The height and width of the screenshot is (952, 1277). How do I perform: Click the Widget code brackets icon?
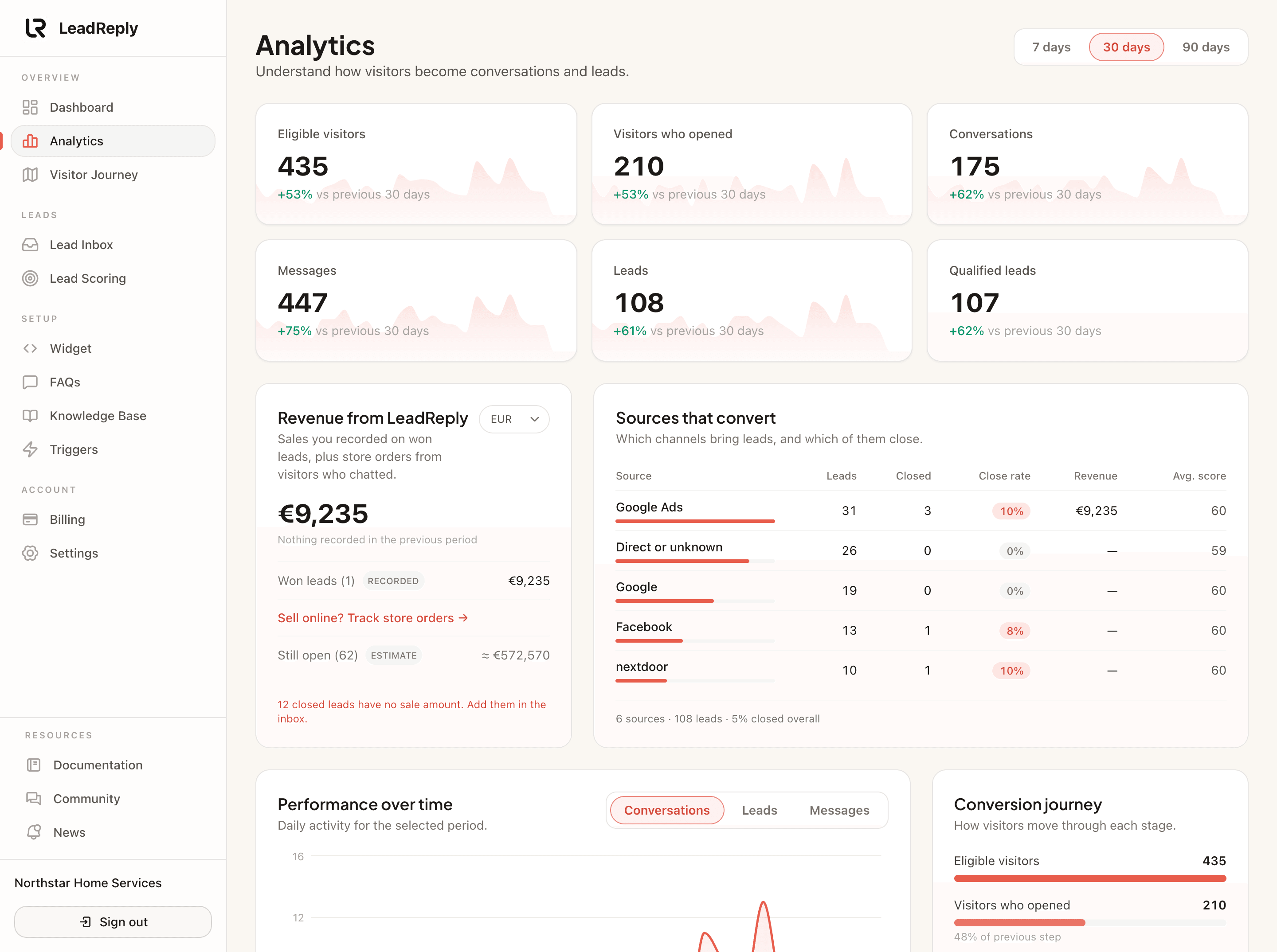(30, 349)
